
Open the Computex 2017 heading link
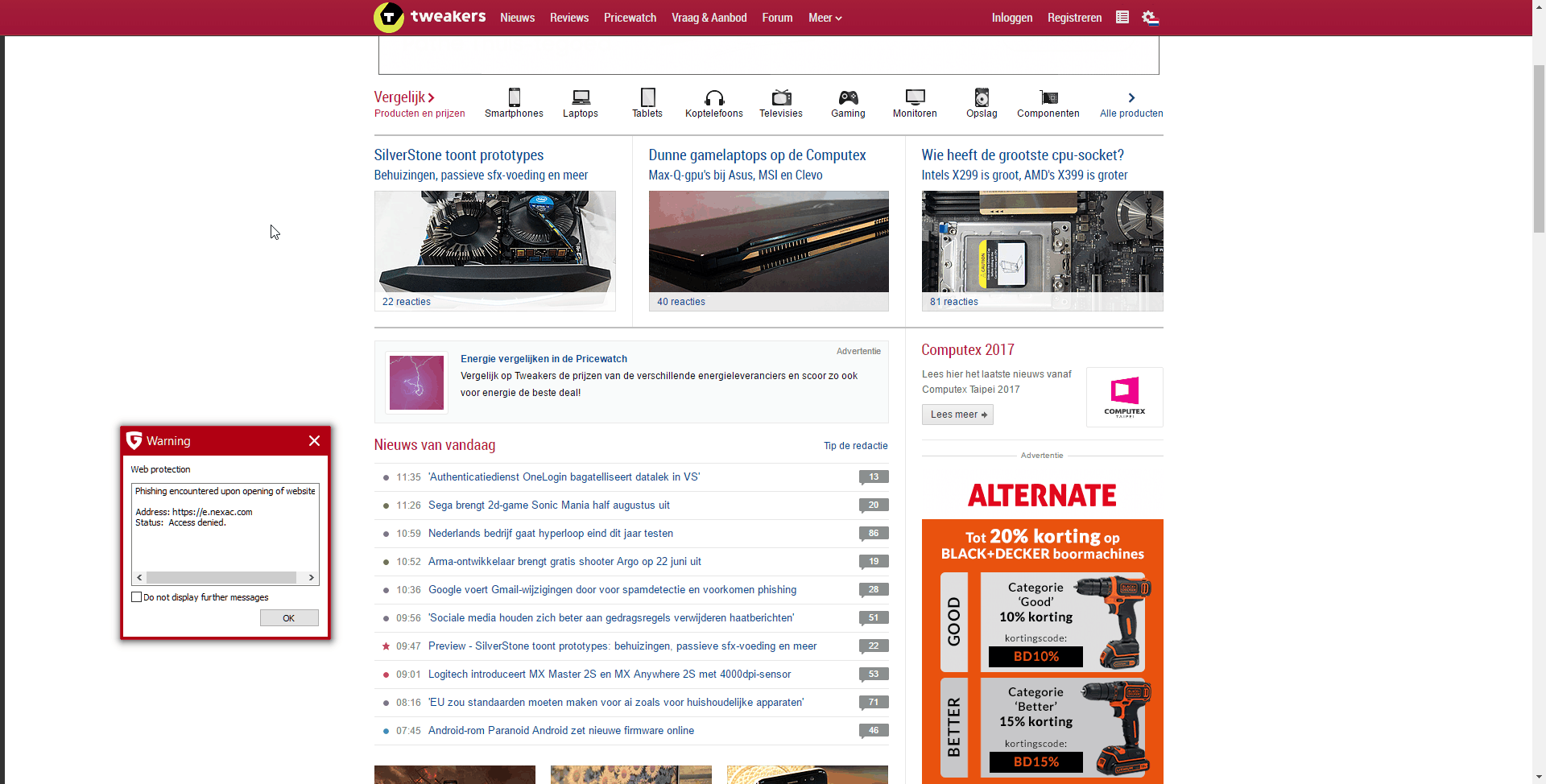tap(968, 350)
